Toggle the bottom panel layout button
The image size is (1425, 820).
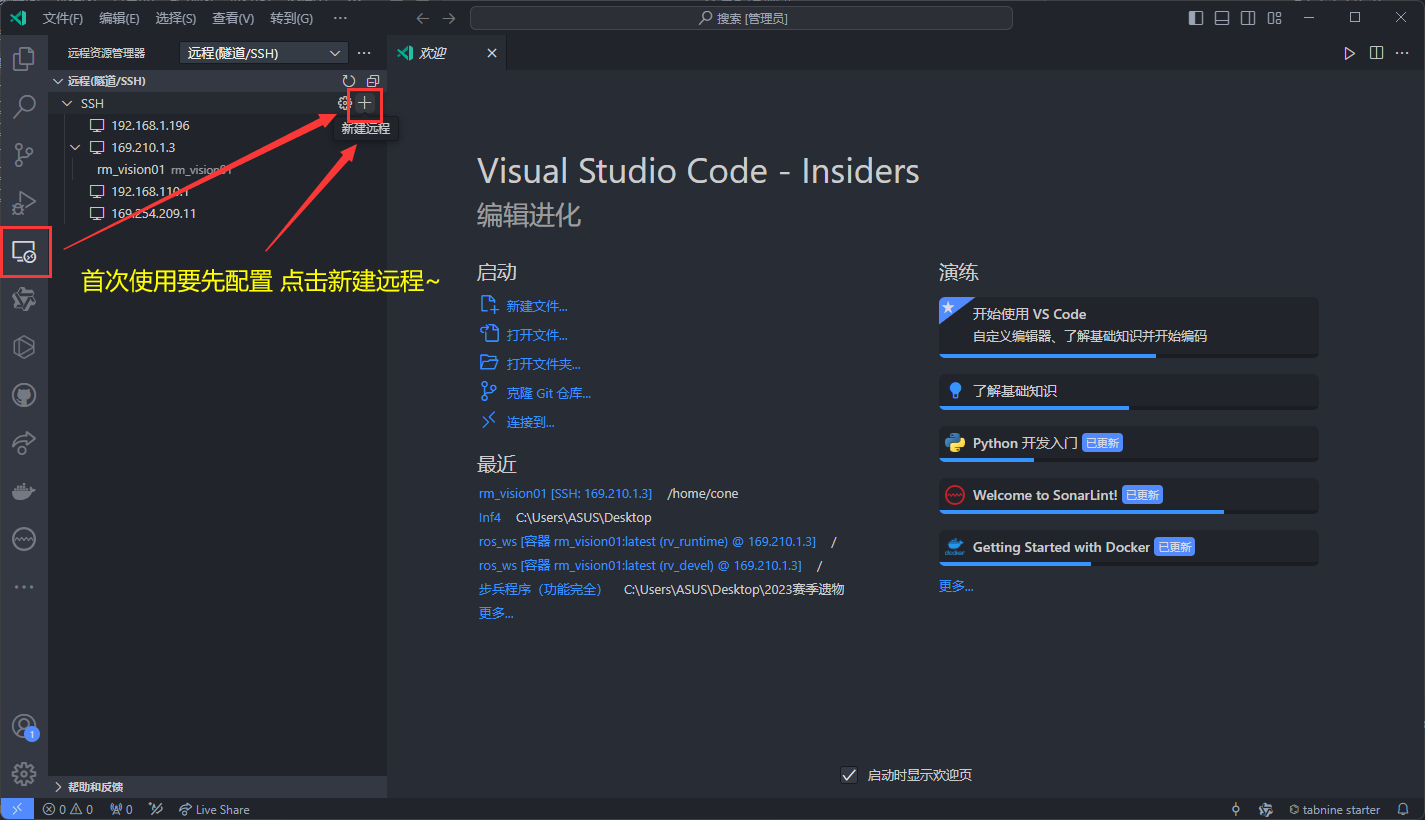1222,18
